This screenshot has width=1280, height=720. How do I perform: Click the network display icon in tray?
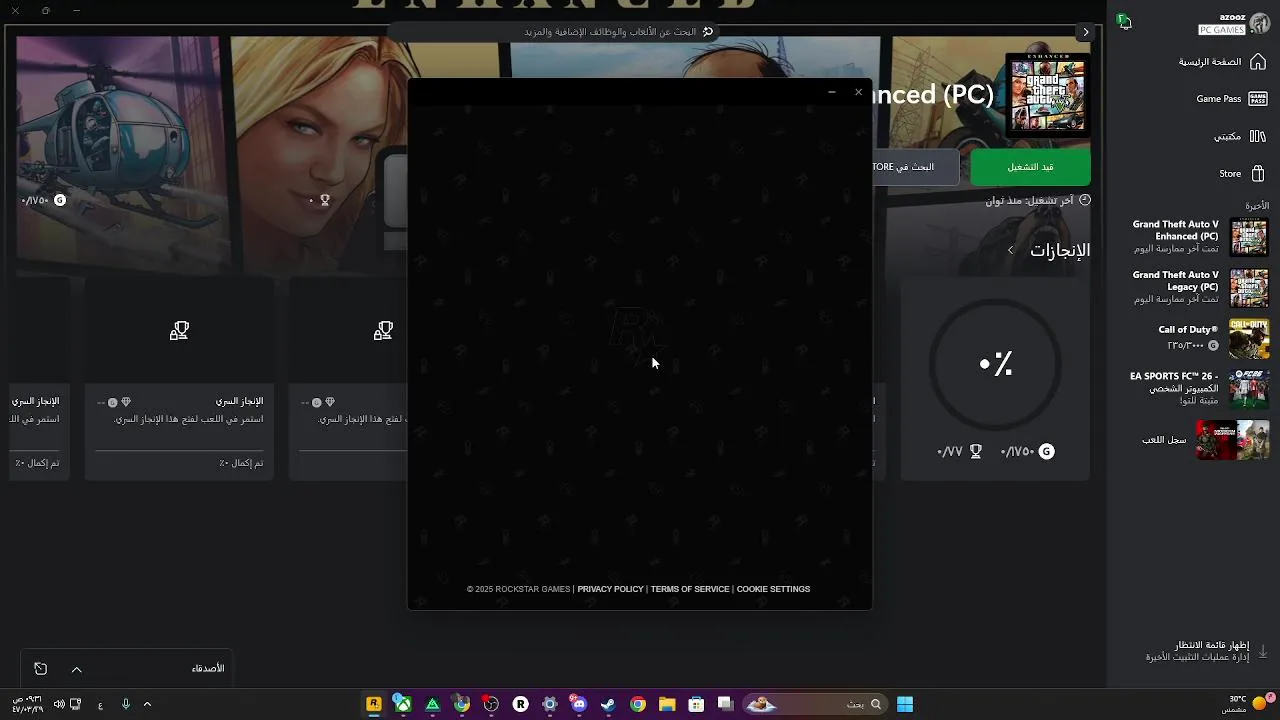76,704
